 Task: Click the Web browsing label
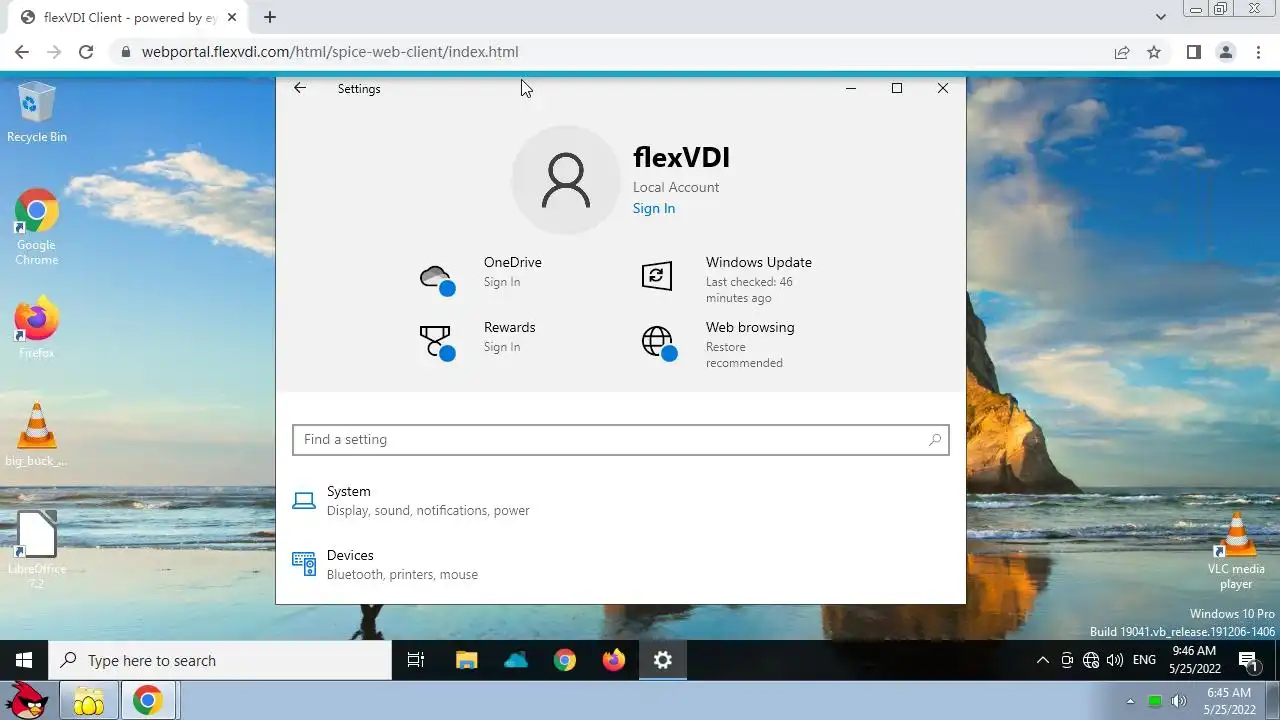pos(750,327)
